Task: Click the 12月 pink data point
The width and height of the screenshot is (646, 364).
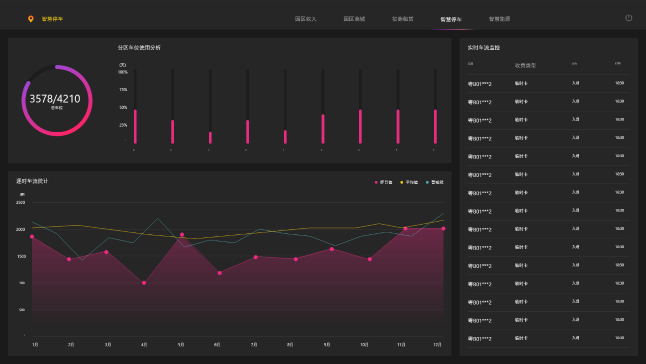Action: 443,229
